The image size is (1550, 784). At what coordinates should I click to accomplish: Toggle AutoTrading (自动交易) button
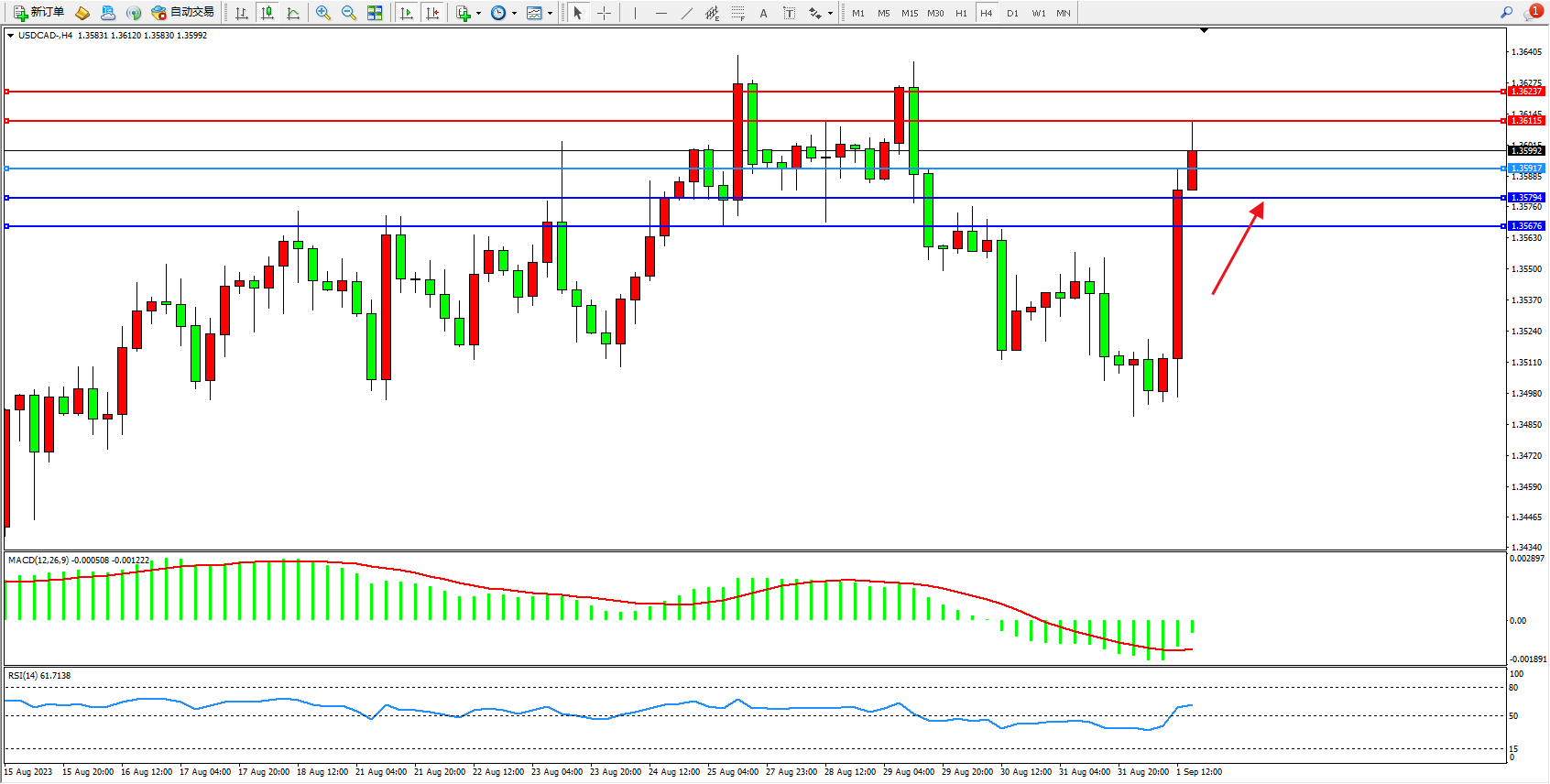(x=182, y=13)
